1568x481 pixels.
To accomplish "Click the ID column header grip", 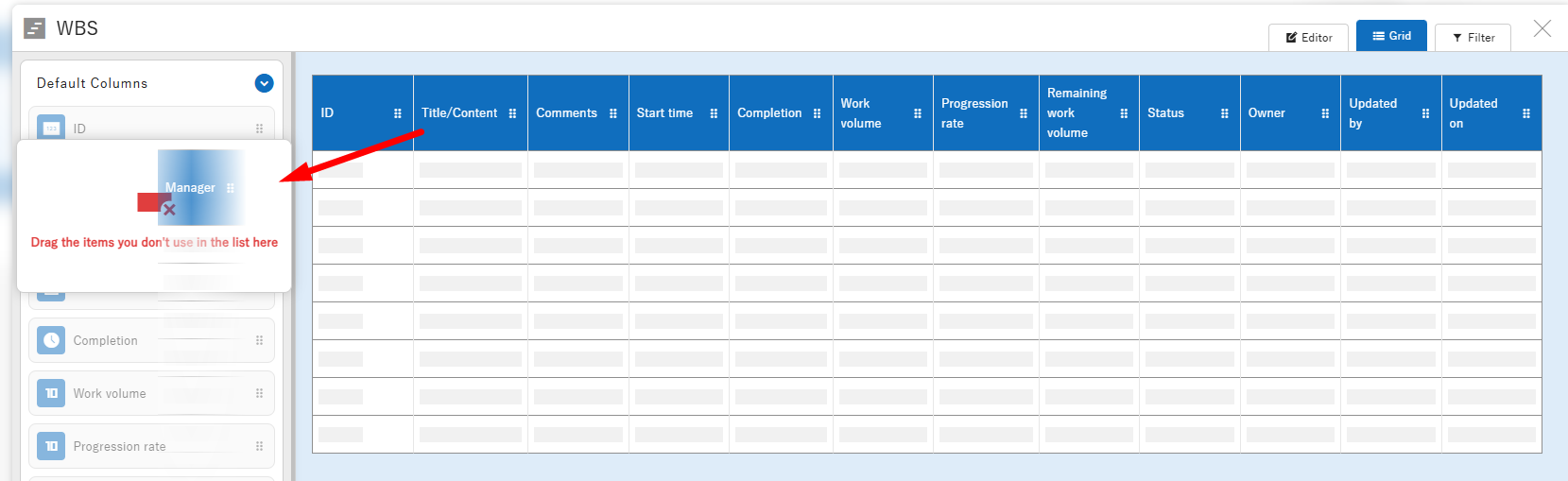I will [x=397, y=113].
